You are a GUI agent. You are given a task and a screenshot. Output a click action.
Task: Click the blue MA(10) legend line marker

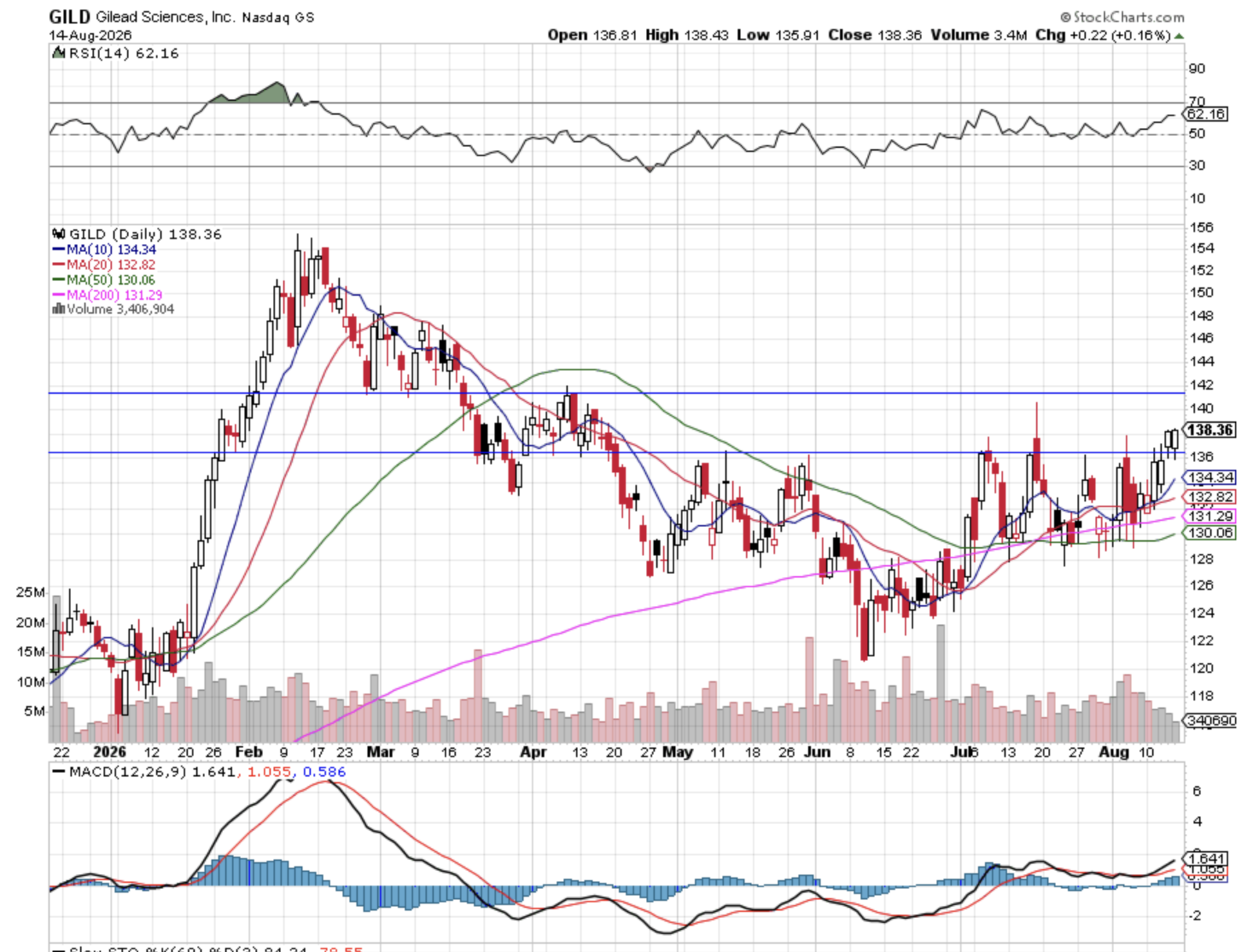59,249
